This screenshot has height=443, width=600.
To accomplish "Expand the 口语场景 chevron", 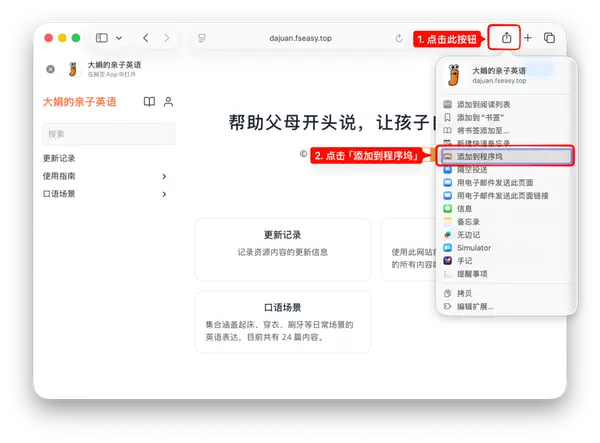I will point(164,194).
